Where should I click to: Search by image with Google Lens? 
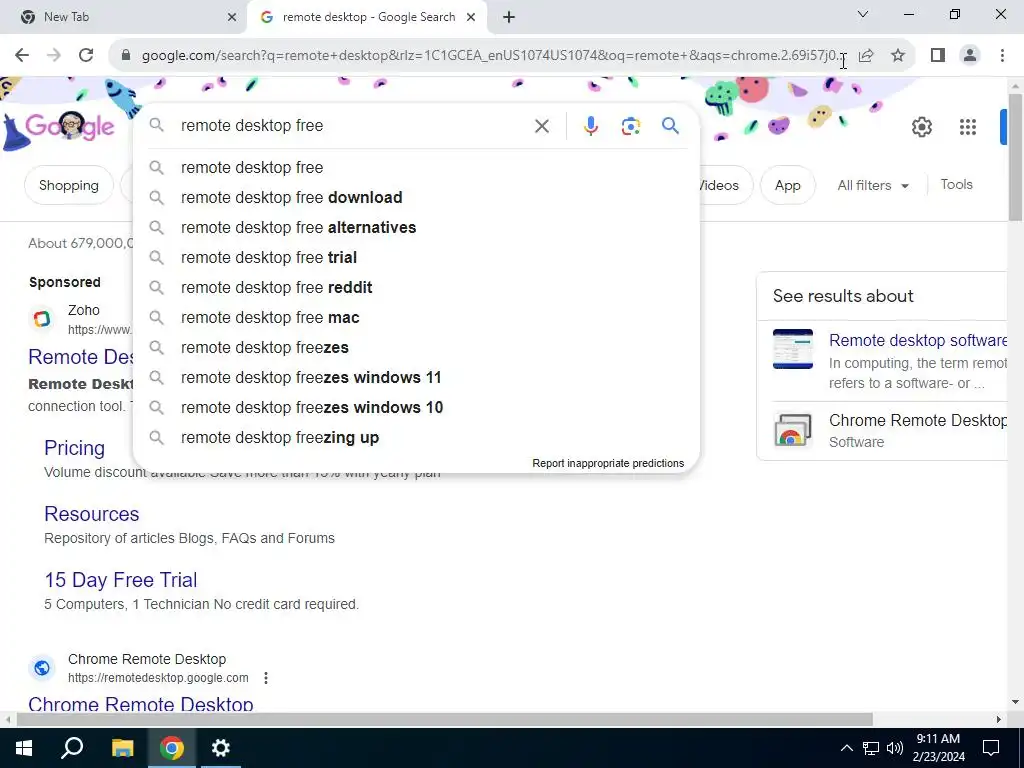click(x=630, y=126)
